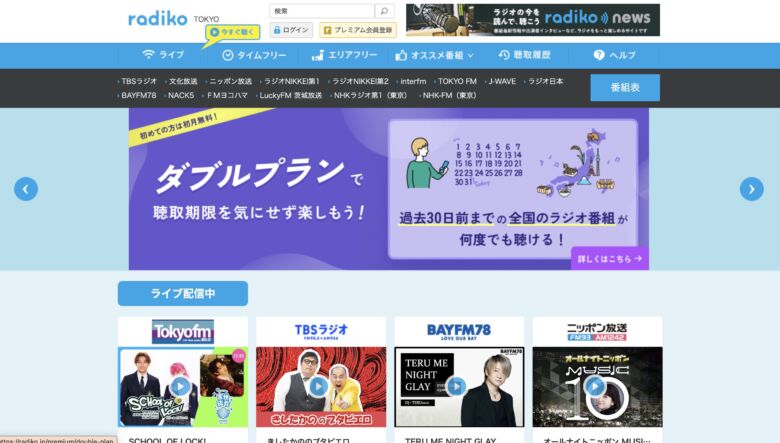Screen dimensions: 780x443
Task: Select NACK5 station link
Action: coord(181,95)
